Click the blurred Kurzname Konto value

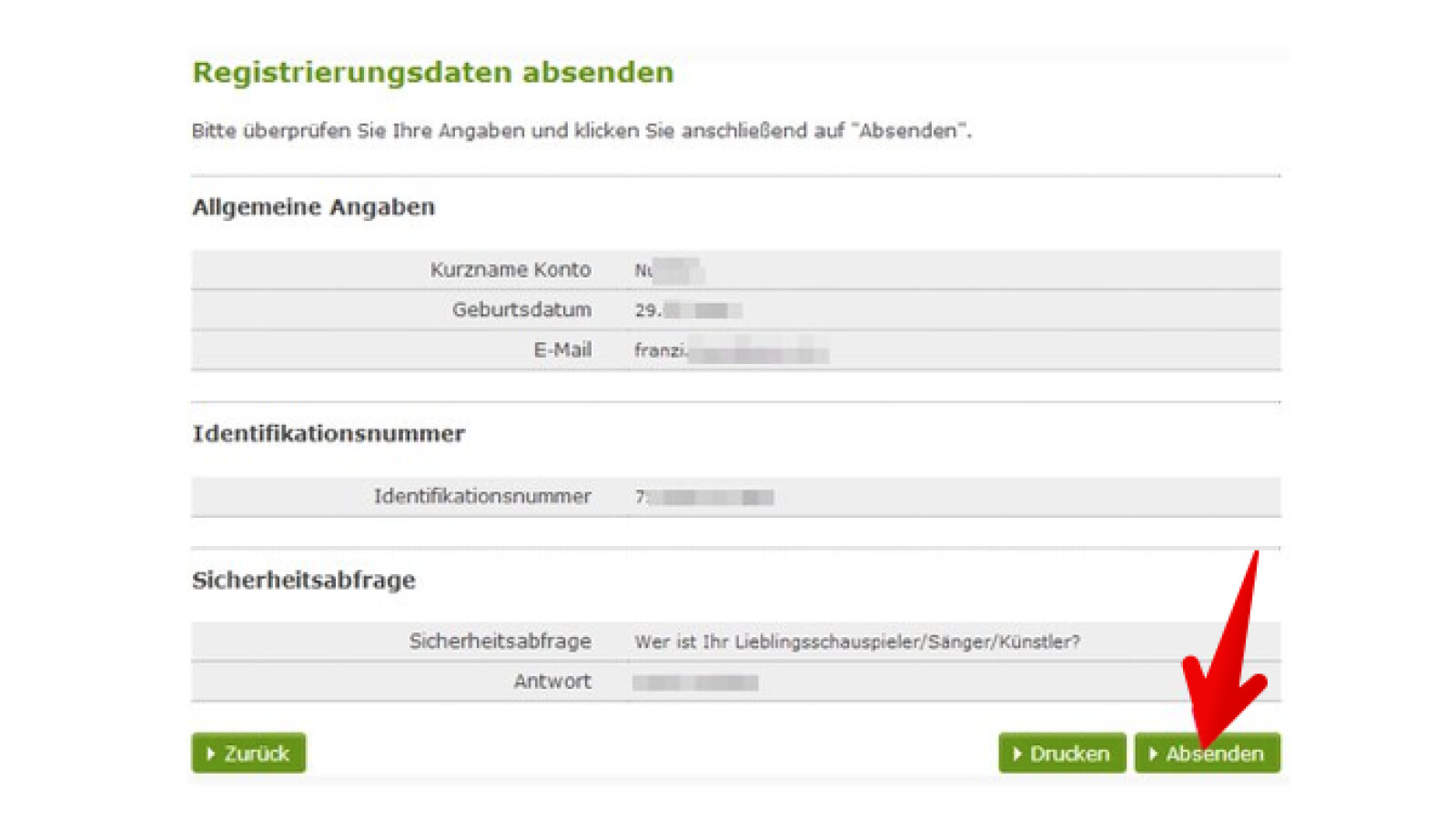click(669, 270)
